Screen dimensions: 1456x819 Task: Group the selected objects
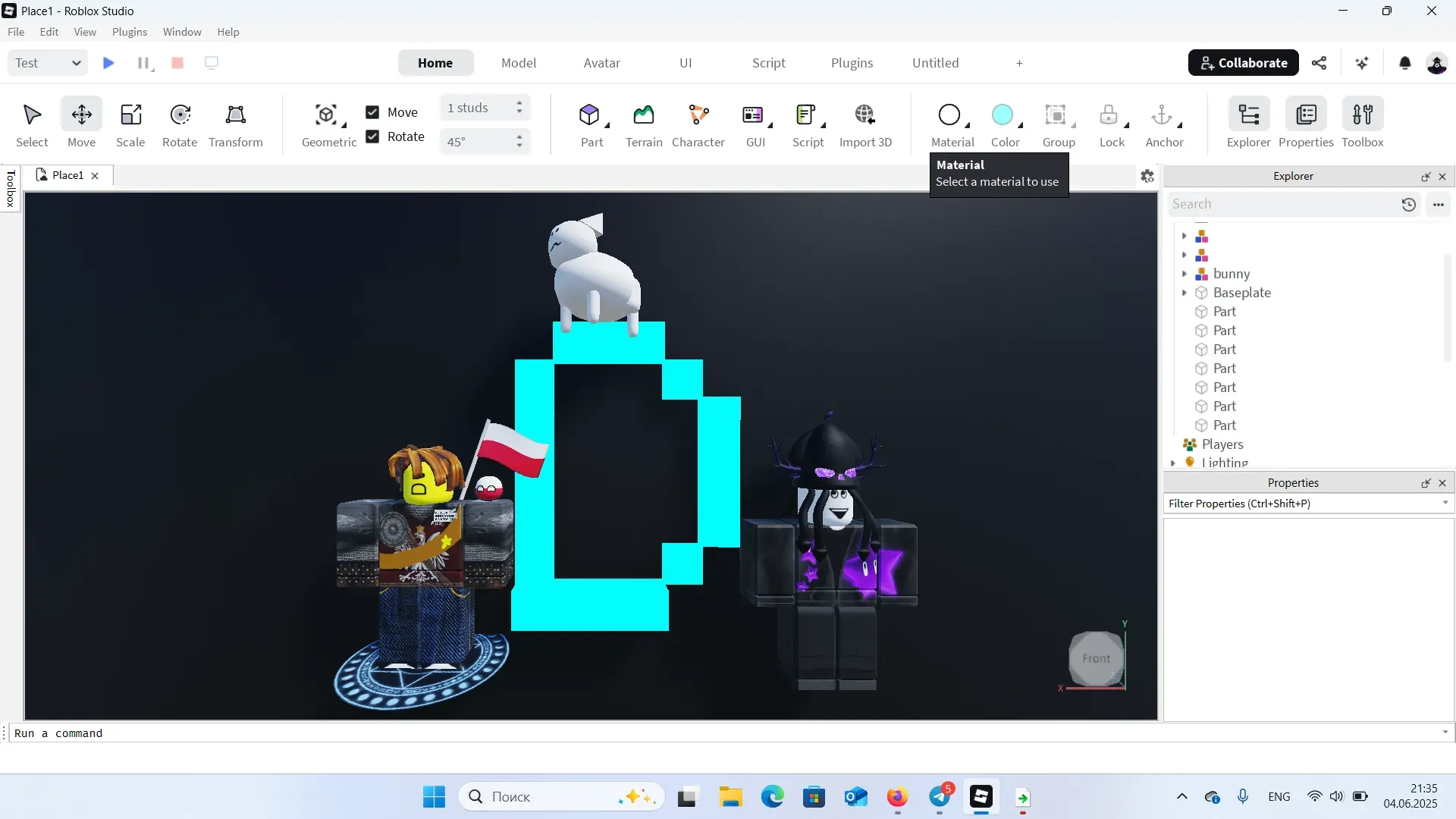click(1059, 125)
